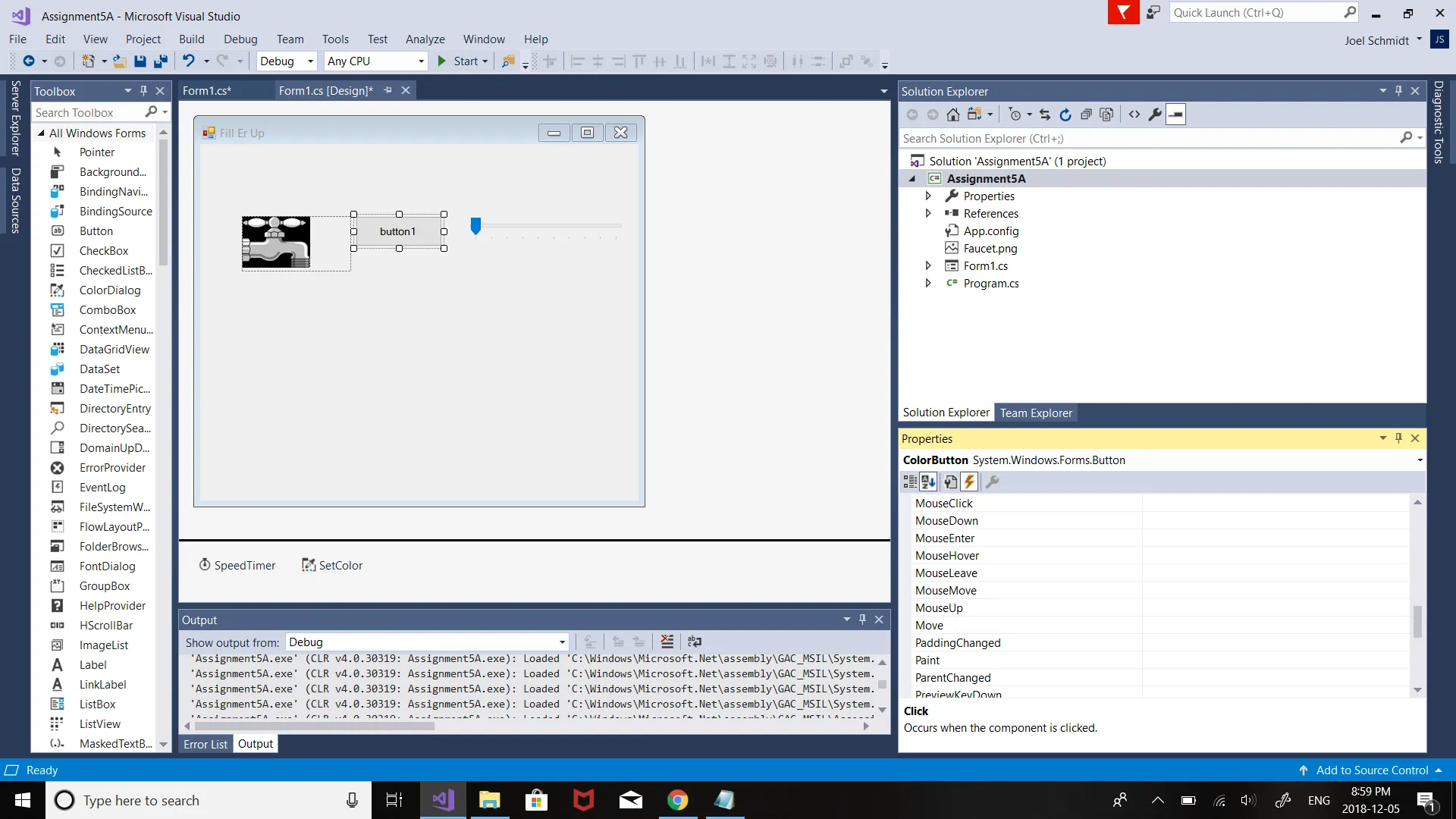1456x819 pixels.
Task: Clear all output with red X icon
Action: click(x=667, y=642)
